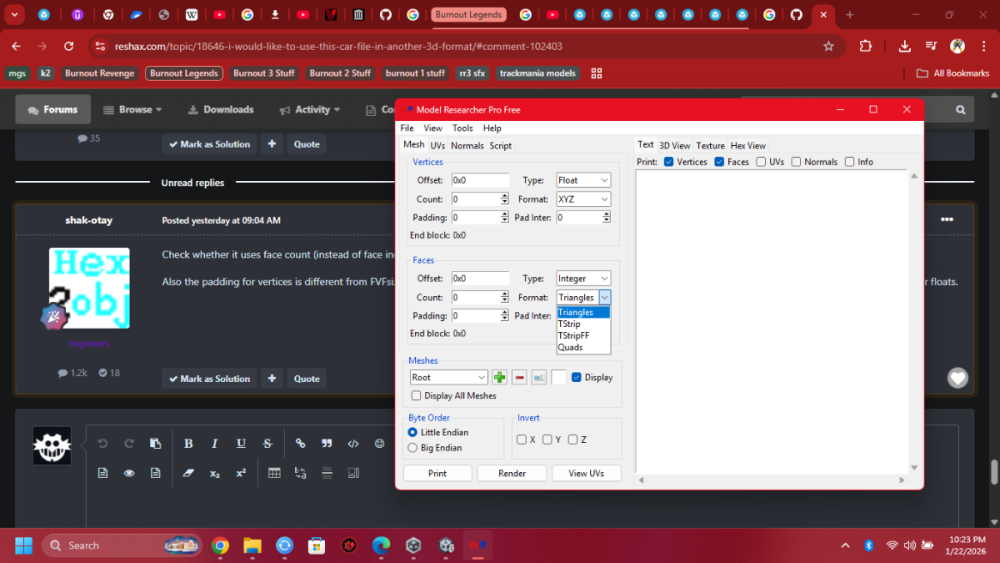
Task: Redo edit in reply editor
Action: [x=129, y=444]
